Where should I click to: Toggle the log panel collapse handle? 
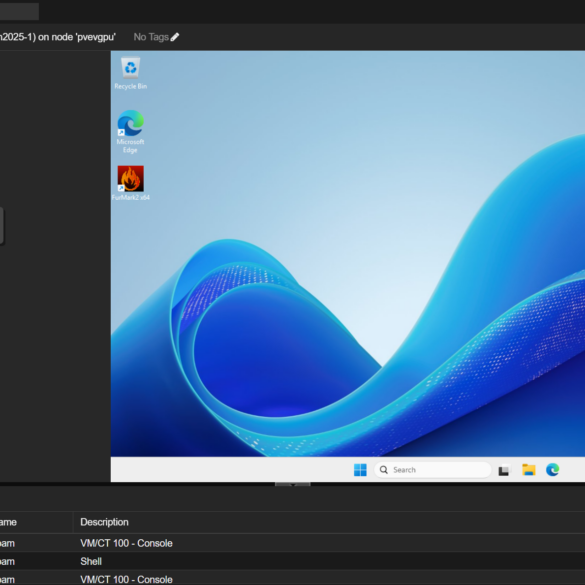(292, 484)
